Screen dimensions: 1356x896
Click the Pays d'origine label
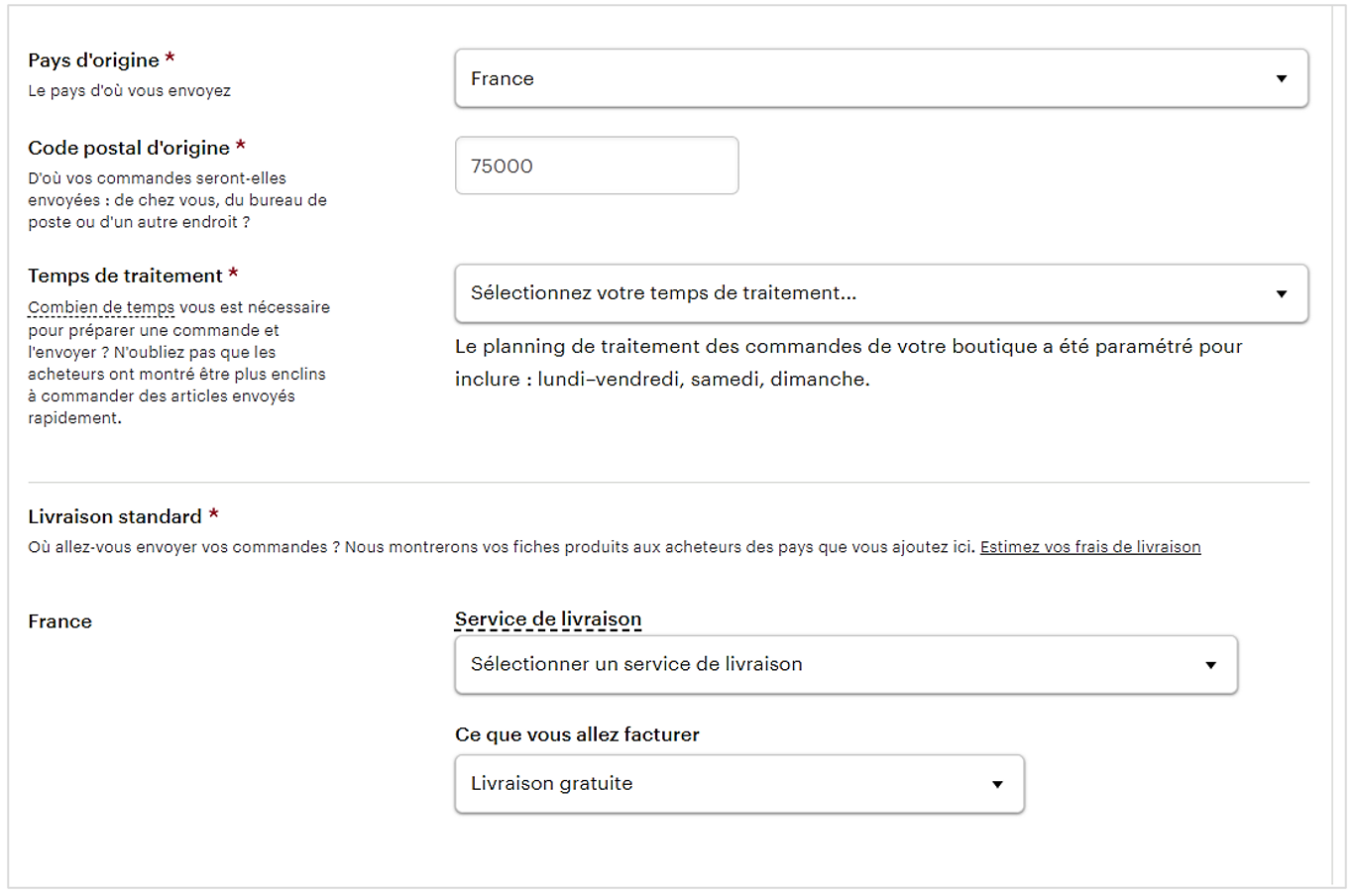tap(93, 60)
